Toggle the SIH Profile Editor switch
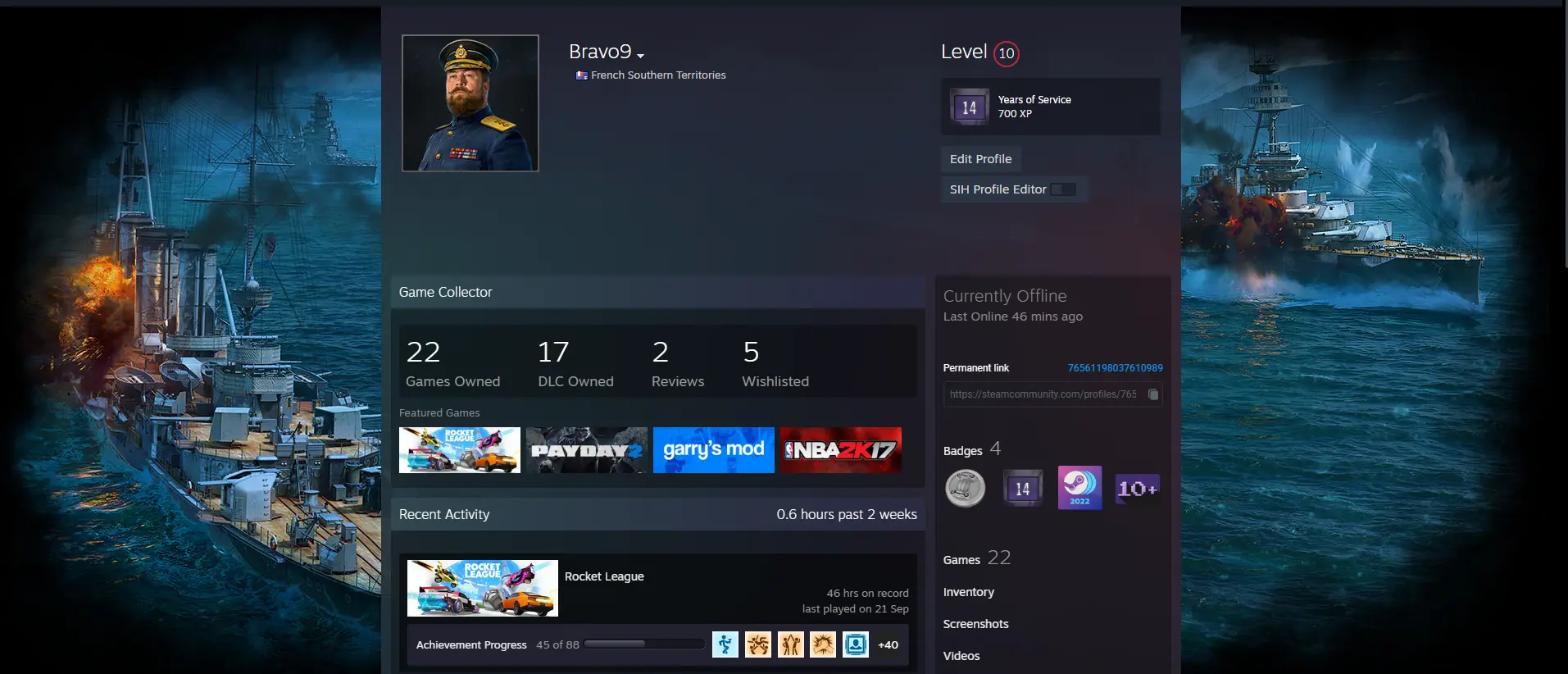 pyautogui.click(x=1063, y=189)
